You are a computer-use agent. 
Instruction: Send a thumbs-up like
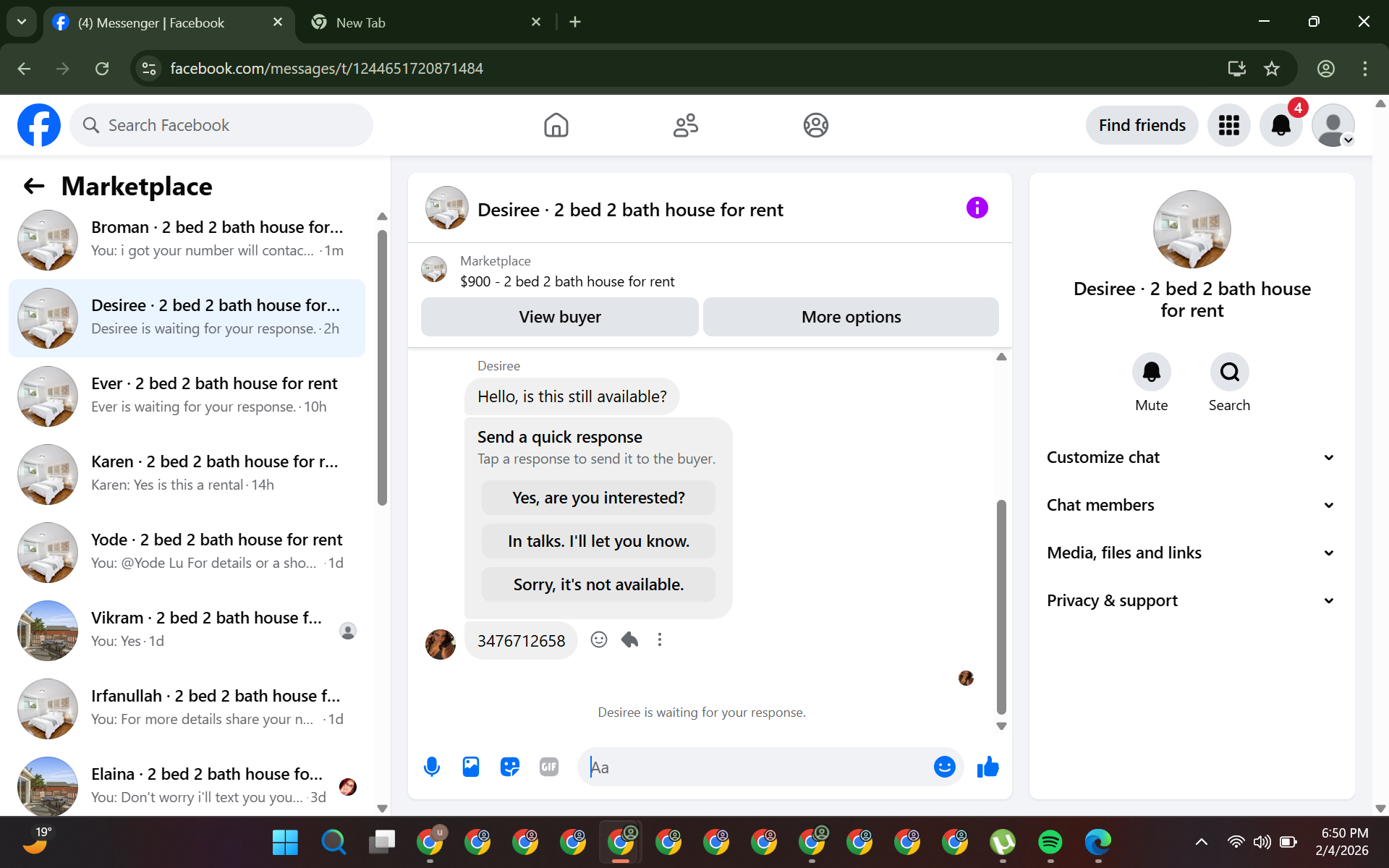click(987, 767)
